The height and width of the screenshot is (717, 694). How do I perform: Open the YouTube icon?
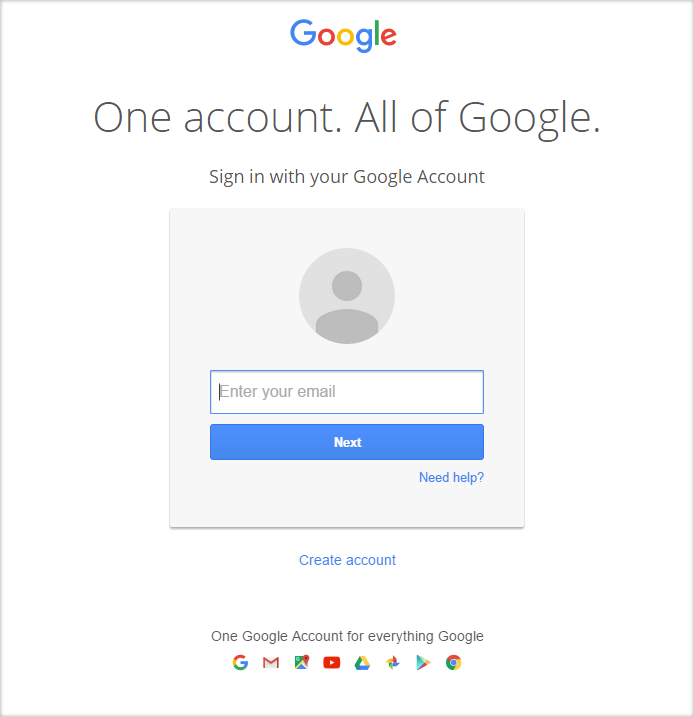click(331, 663)
